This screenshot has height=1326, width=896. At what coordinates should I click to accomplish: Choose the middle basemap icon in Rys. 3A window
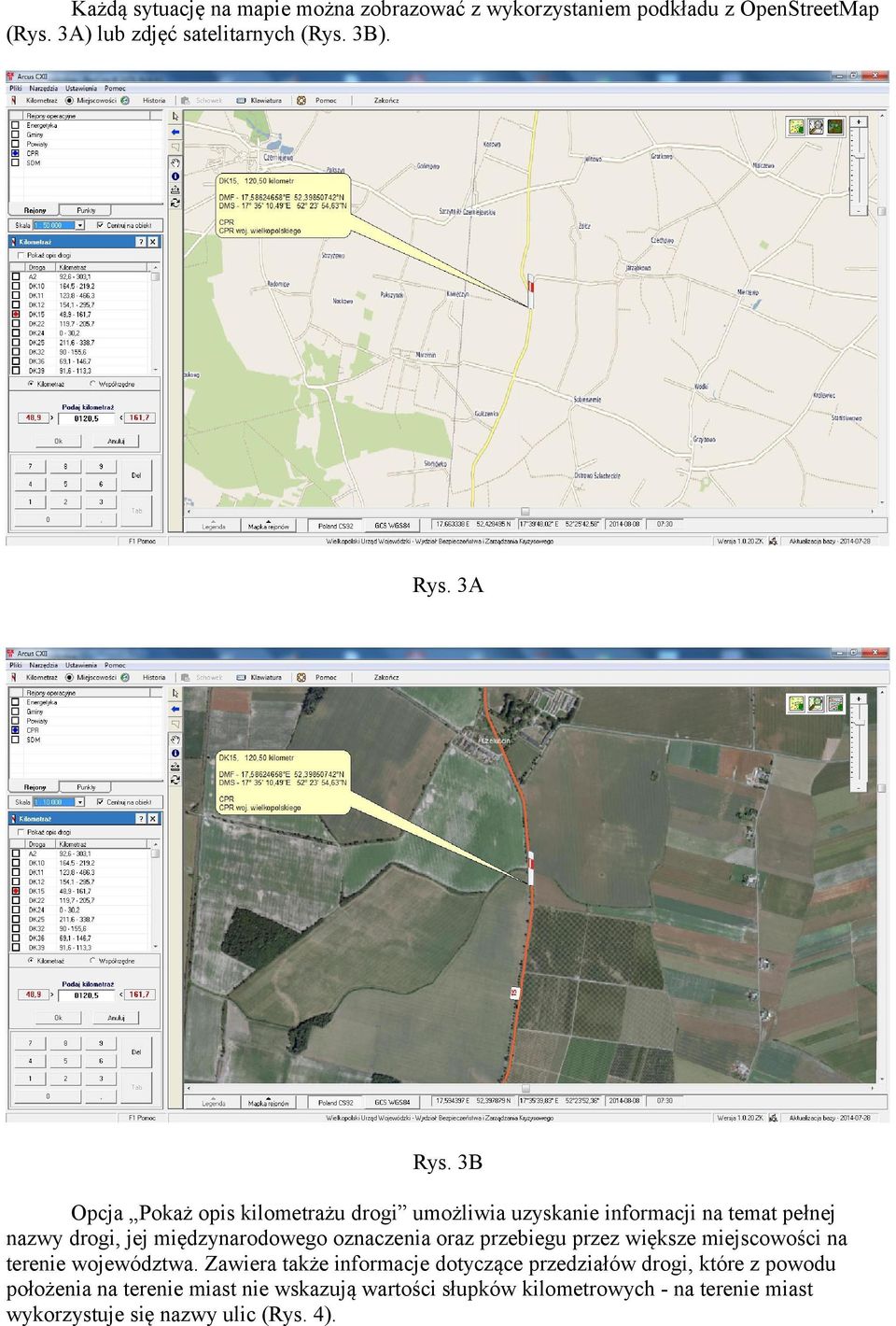(x=816, y=126)
